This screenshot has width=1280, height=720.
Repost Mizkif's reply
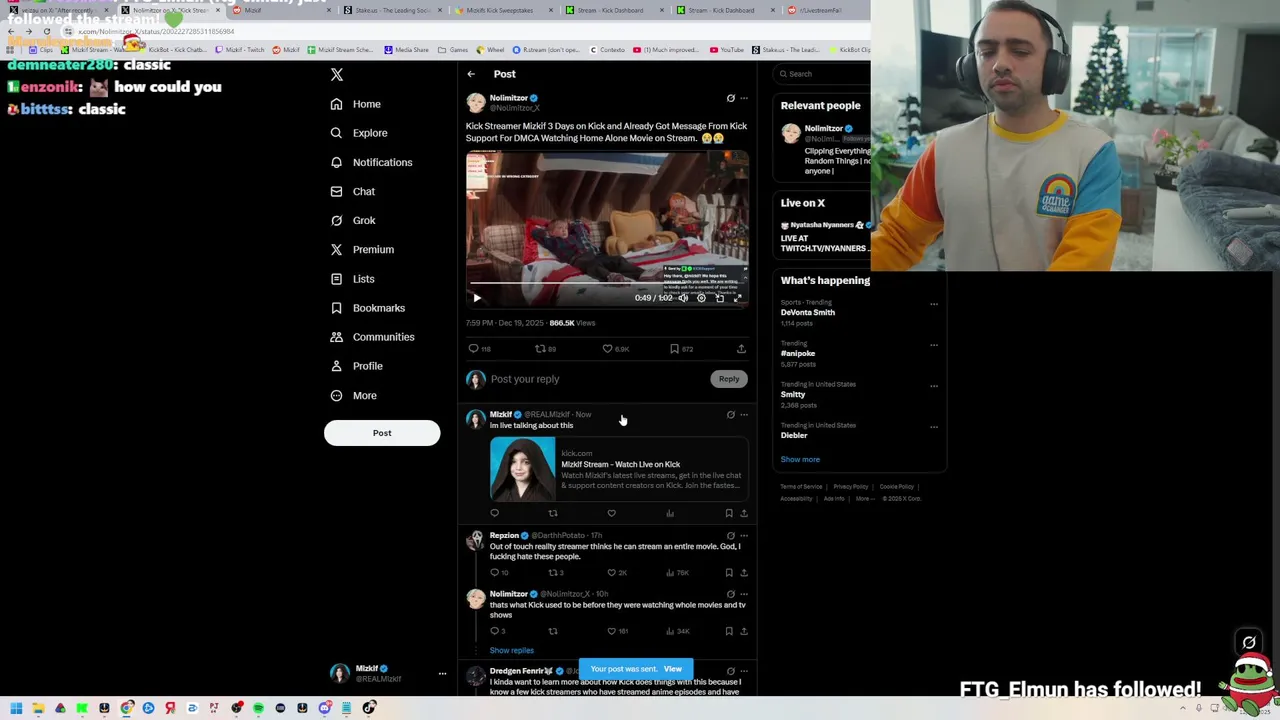click(553, 513)
